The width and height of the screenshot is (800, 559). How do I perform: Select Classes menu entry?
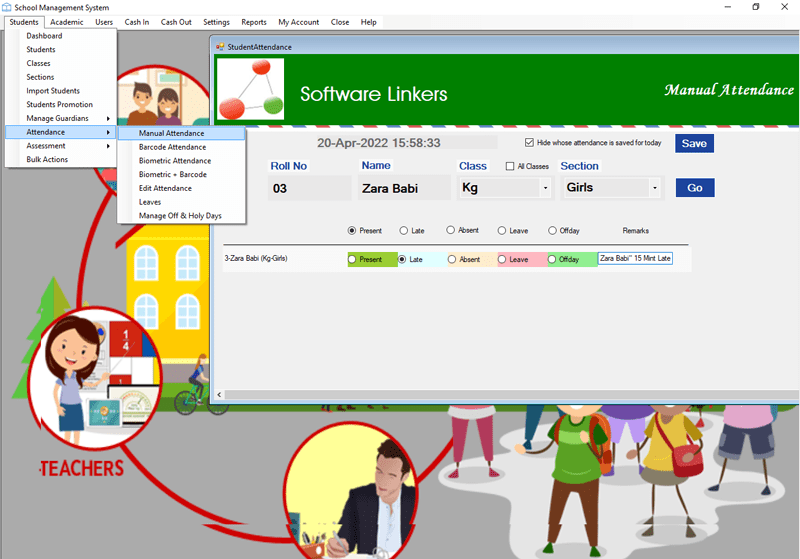61,63
